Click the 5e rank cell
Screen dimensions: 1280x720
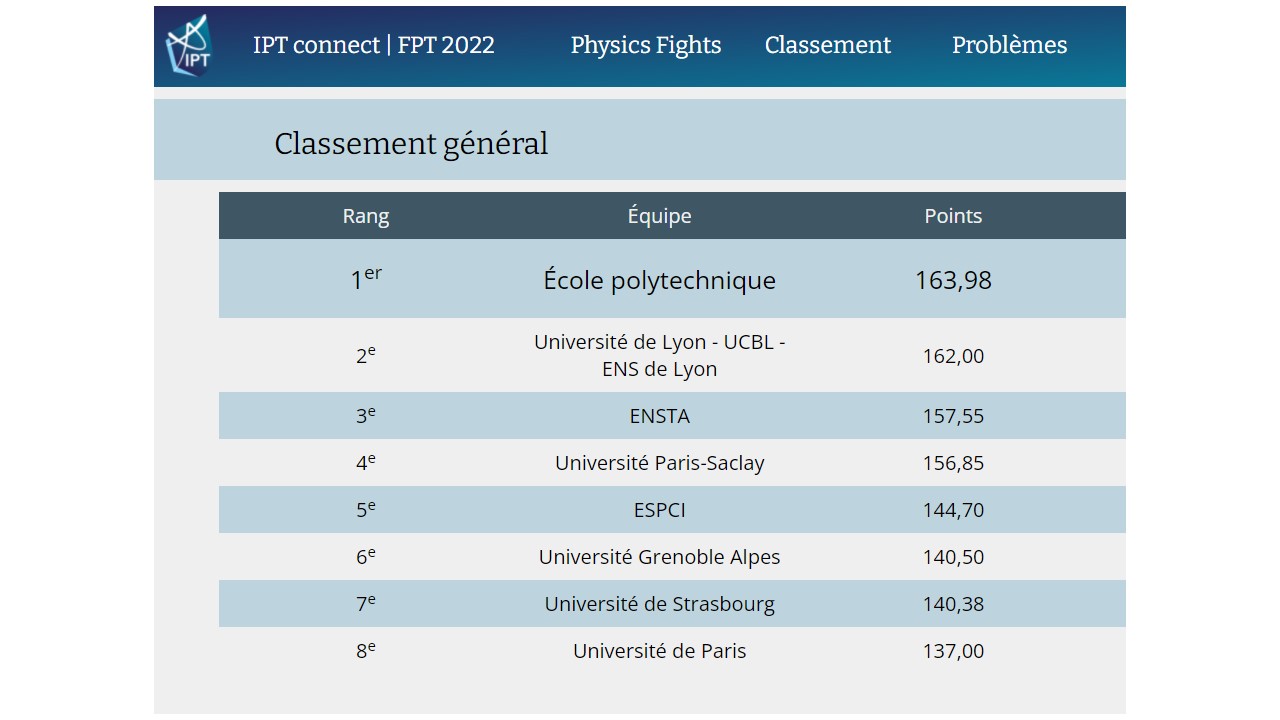click(366, 509)
